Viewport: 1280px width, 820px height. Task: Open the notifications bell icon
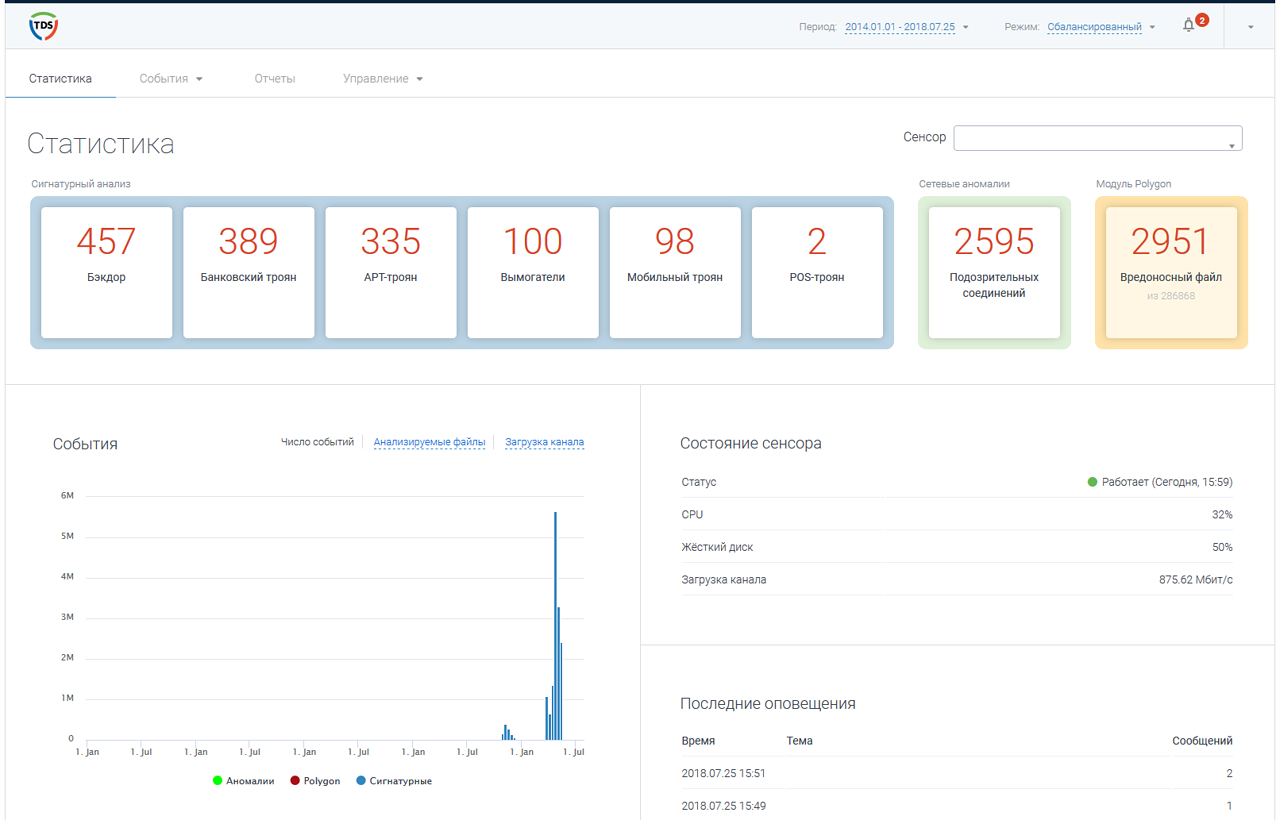pyautogui.click(x=1188, y=26)
